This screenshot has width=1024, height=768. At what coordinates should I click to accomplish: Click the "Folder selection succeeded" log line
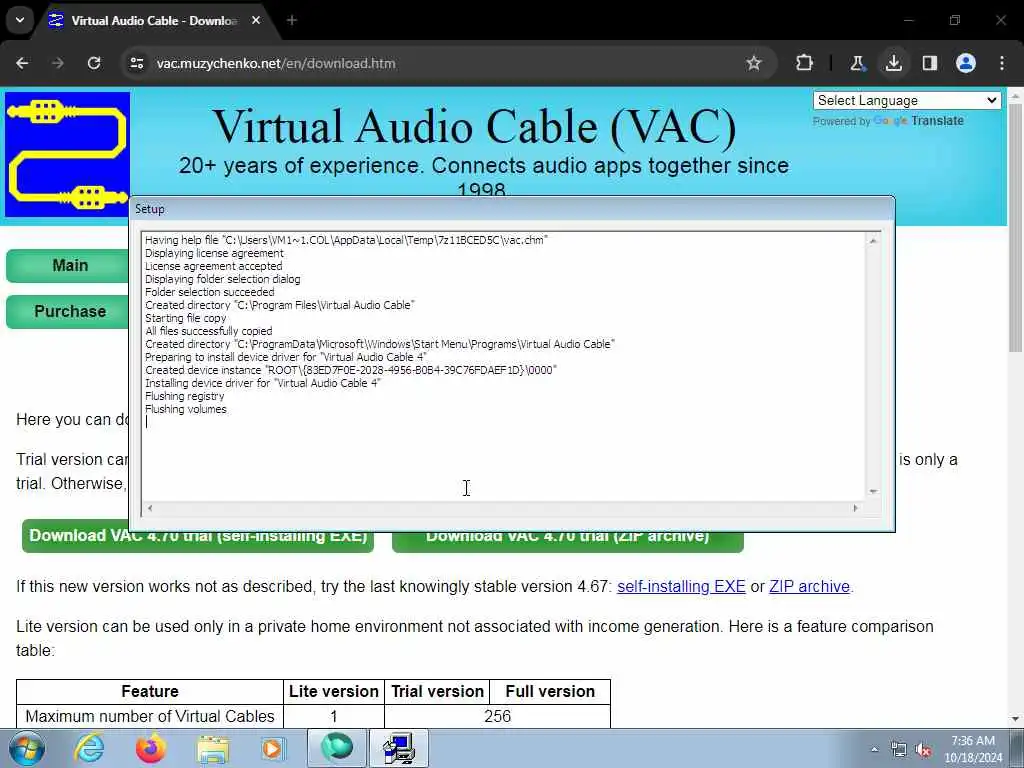click(x=210, y=293)
